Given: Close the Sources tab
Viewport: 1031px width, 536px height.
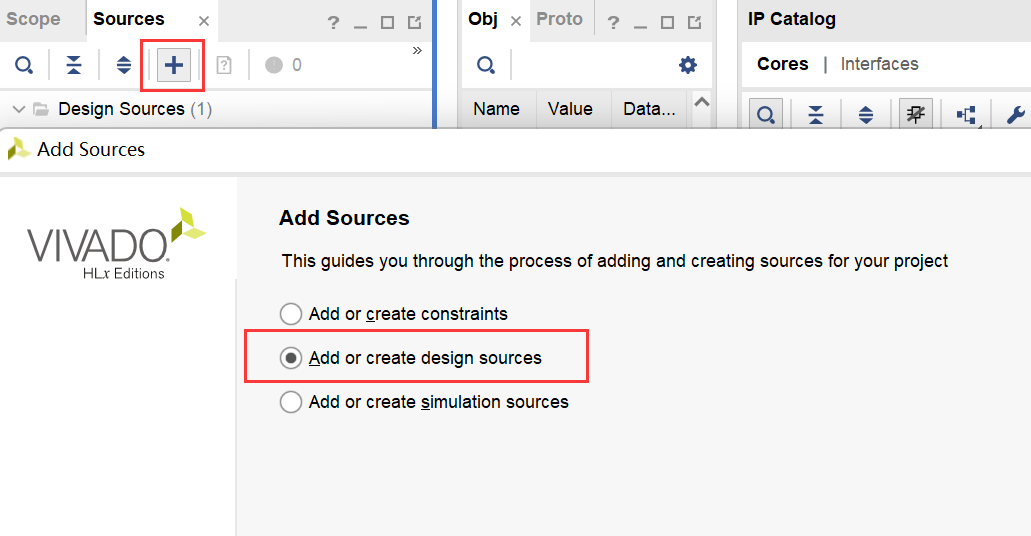Looking at the screenshot, I should pyautogui.click(x=204, y=21).
